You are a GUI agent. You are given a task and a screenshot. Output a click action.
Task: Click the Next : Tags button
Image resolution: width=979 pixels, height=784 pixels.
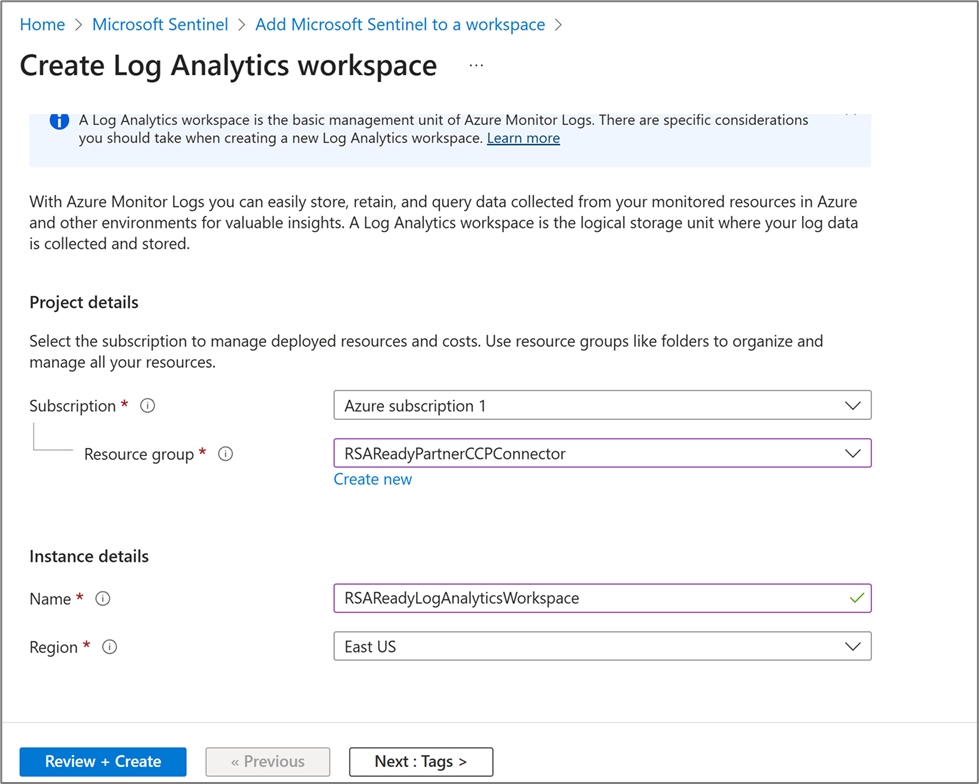tap(421, 762)
